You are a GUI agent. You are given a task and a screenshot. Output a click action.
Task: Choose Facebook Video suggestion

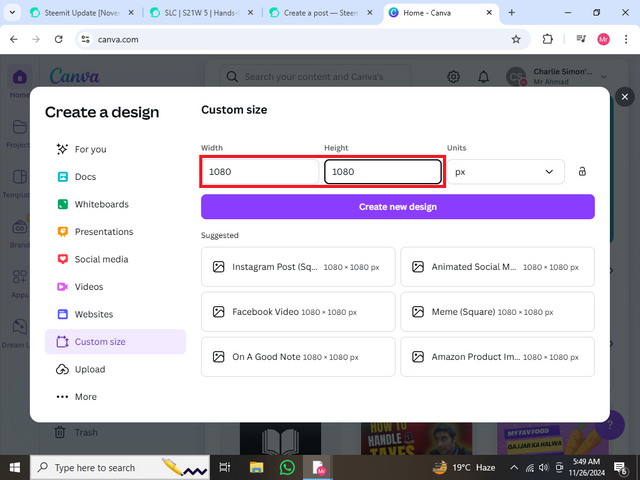click(x=298, y=312)
